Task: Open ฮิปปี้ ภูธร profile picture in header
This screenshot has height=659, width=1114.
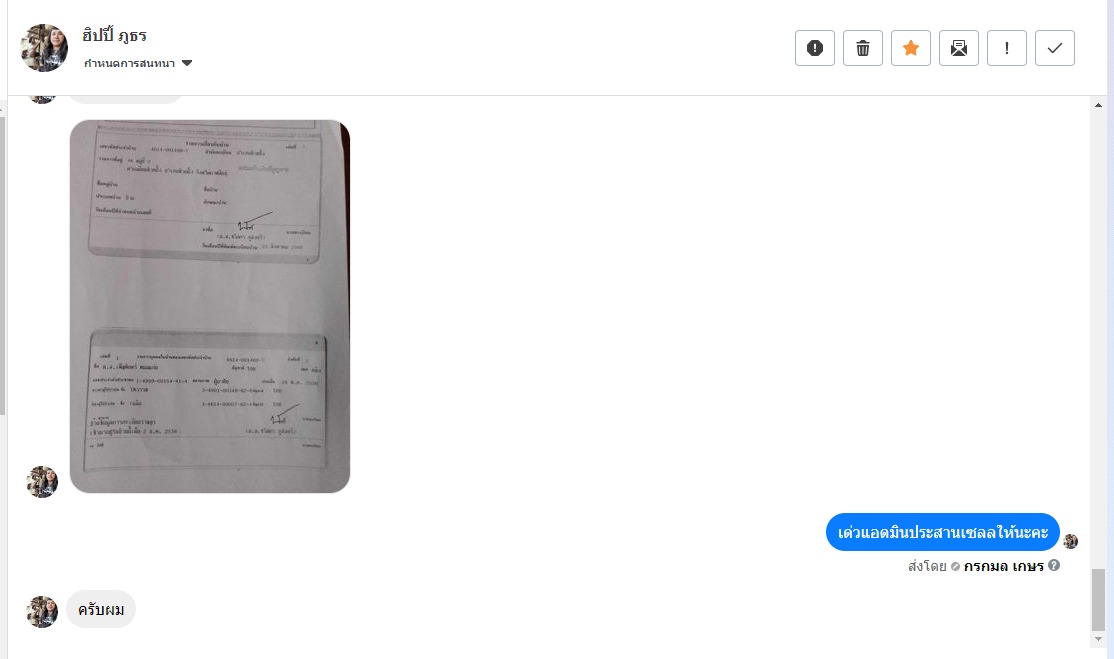Action: point(44,48)
